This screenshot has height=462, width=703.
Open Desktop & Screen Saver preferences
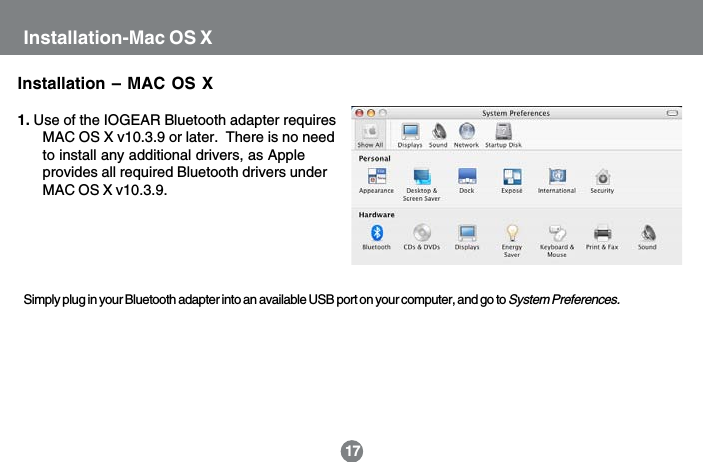click(421, 185)
